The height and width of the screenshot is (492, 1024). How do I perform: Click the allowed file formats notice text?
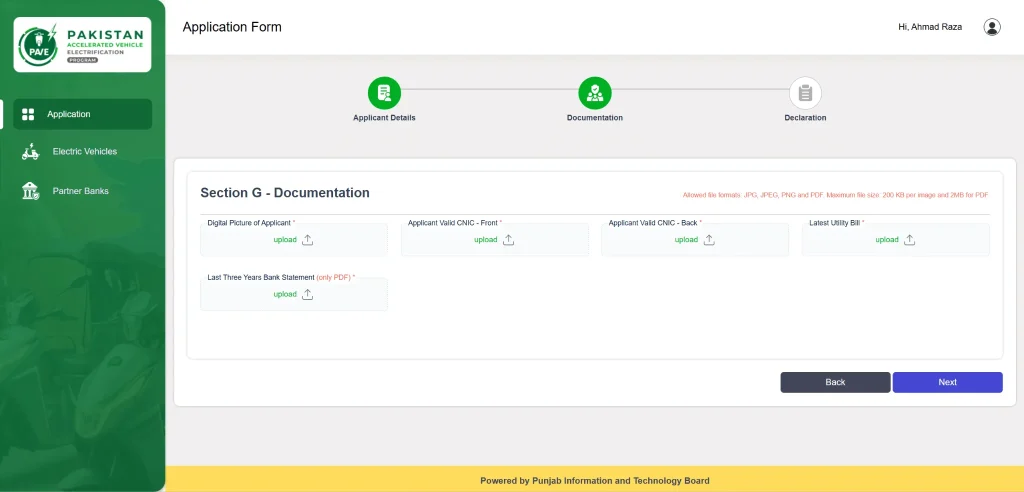click(835, 195)
